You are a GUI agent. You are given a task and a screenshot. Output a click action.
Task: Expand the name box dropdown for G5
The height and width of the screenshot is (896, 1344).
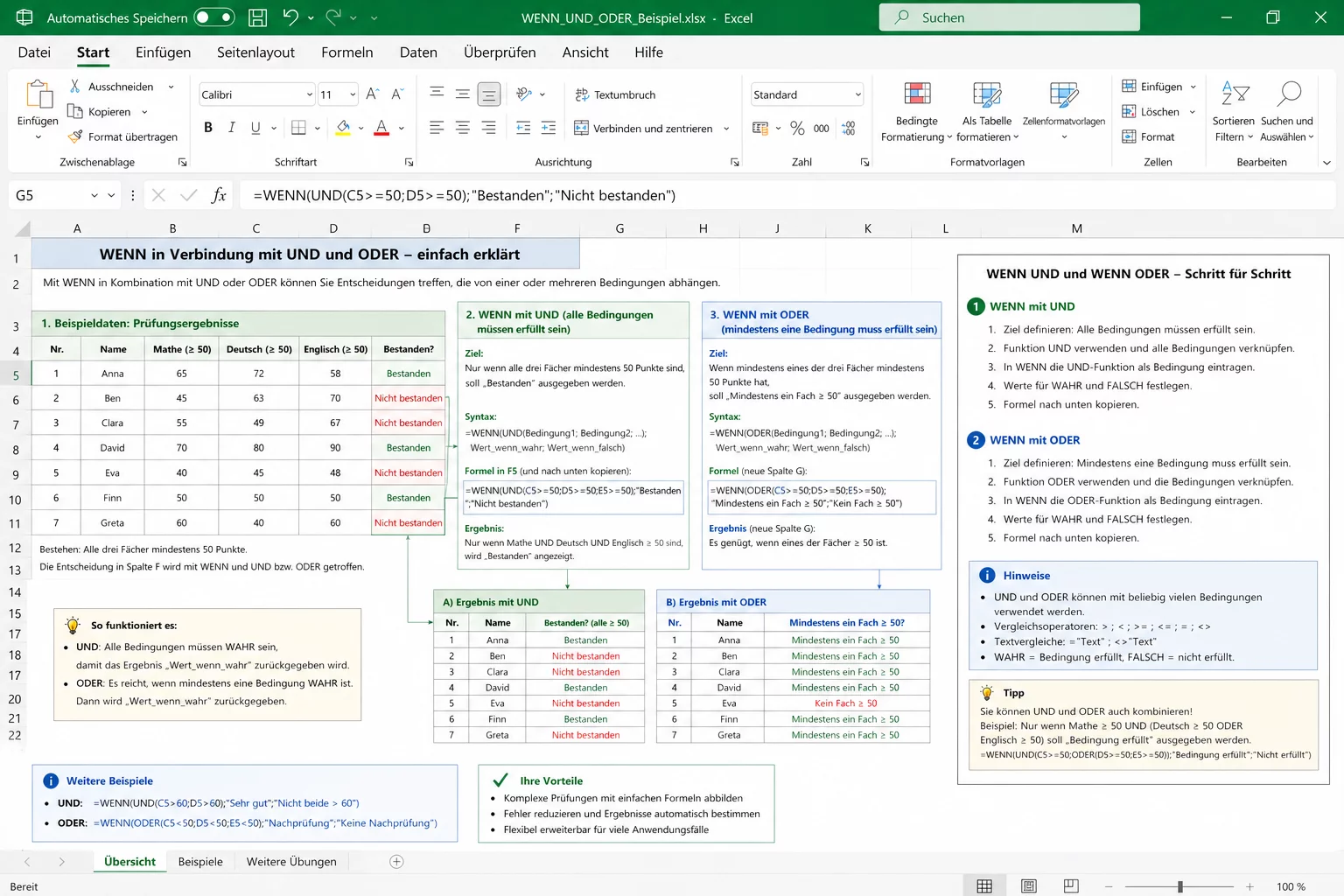click(x=94, y=195)
